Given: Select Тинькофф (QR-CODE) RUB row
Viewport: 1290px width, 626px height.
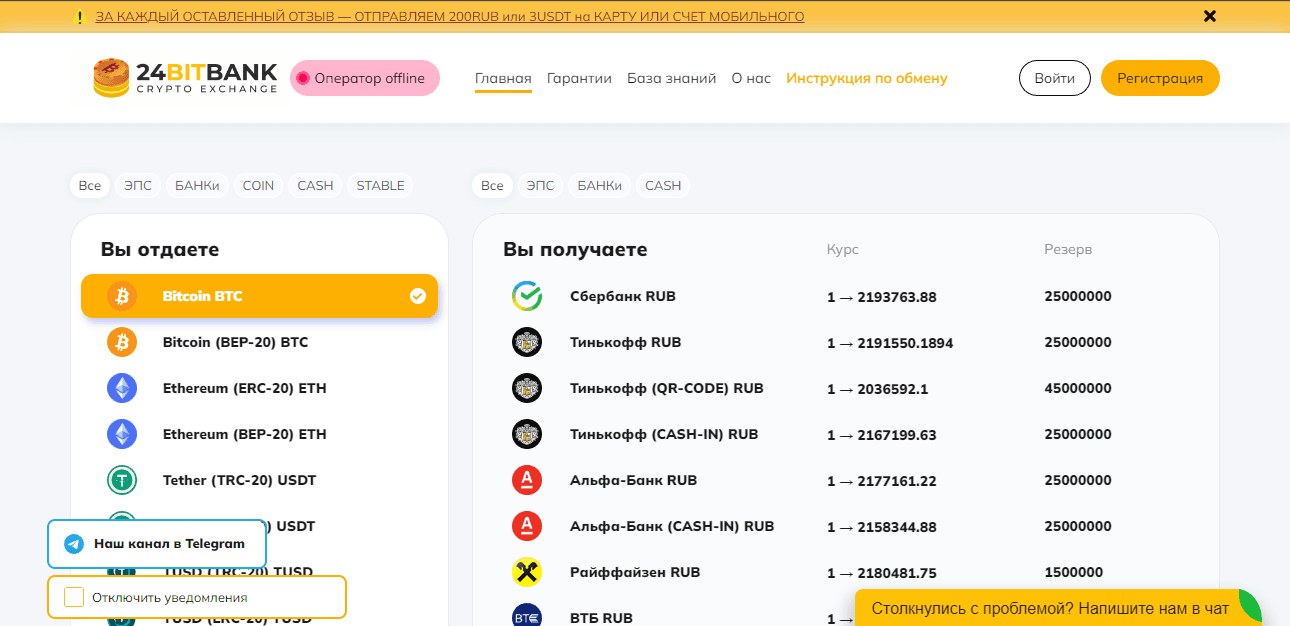Looking at the screenshot, I should click(666, 388).
